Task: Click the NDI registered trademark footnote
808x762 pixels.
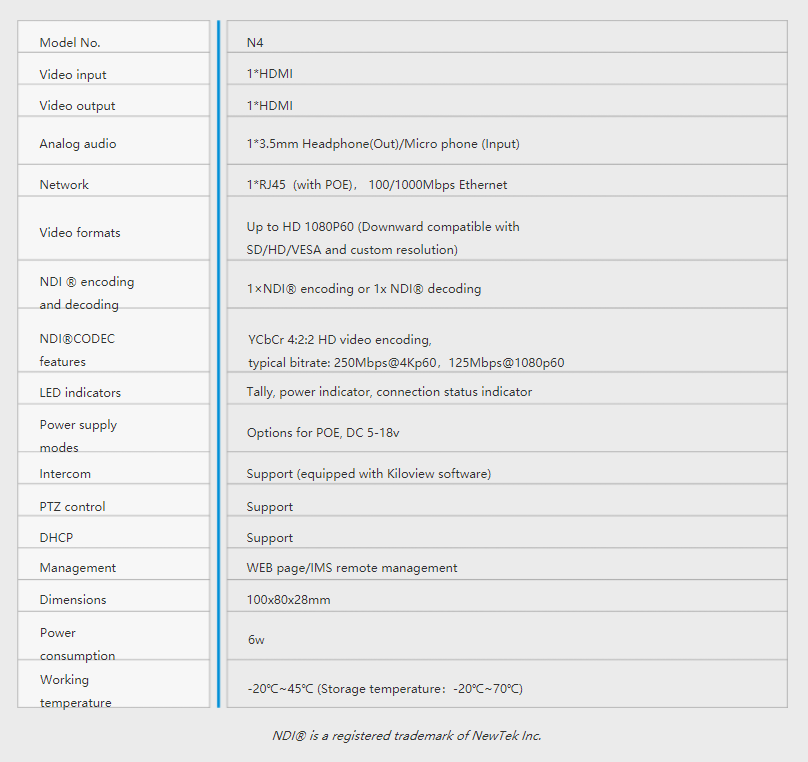Action: pyautogui.click(x=406, y=735)
